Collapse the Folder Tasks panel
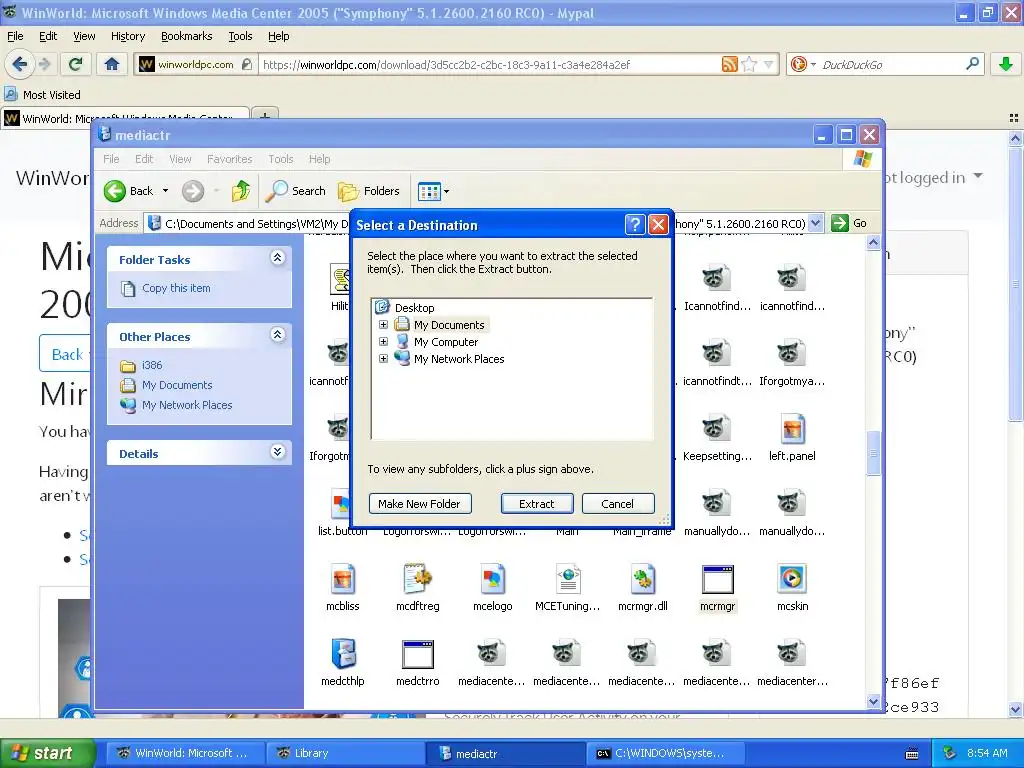Image resolution: width=1024 pixels, height=768 pixels. pos(278,257)
